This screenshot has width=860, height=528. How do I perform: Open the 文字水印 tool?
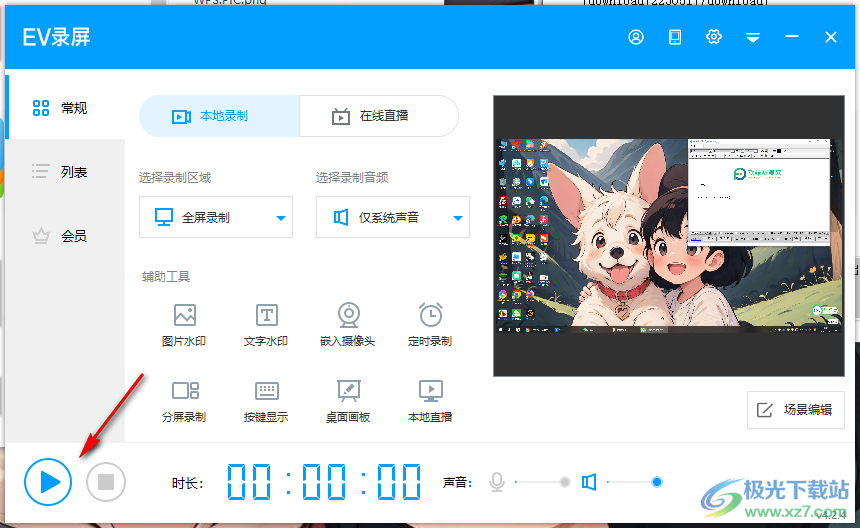266,325
